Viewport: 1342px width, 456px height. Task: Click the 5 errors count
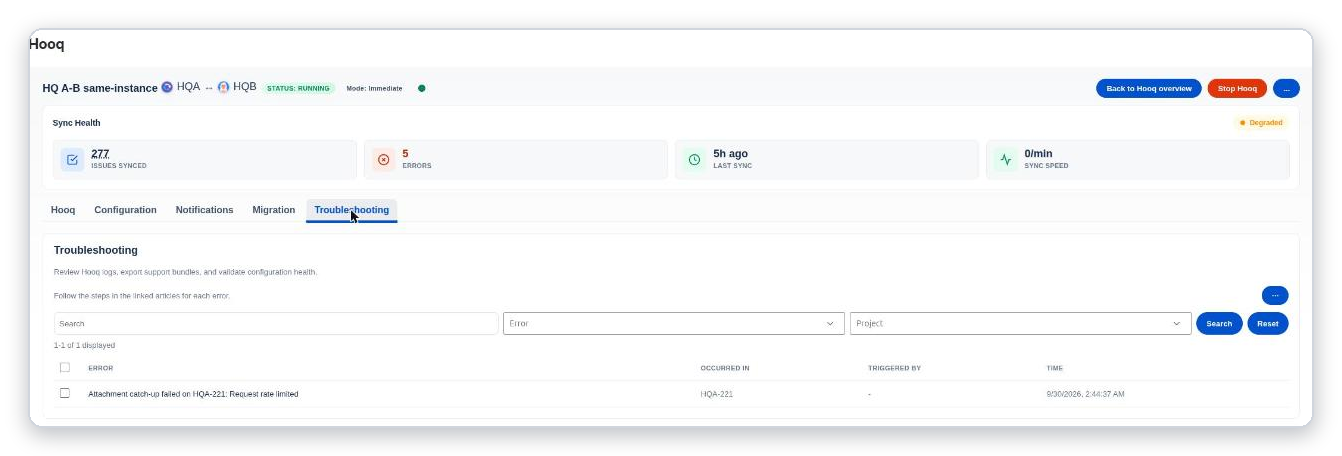tap(405, 153)
